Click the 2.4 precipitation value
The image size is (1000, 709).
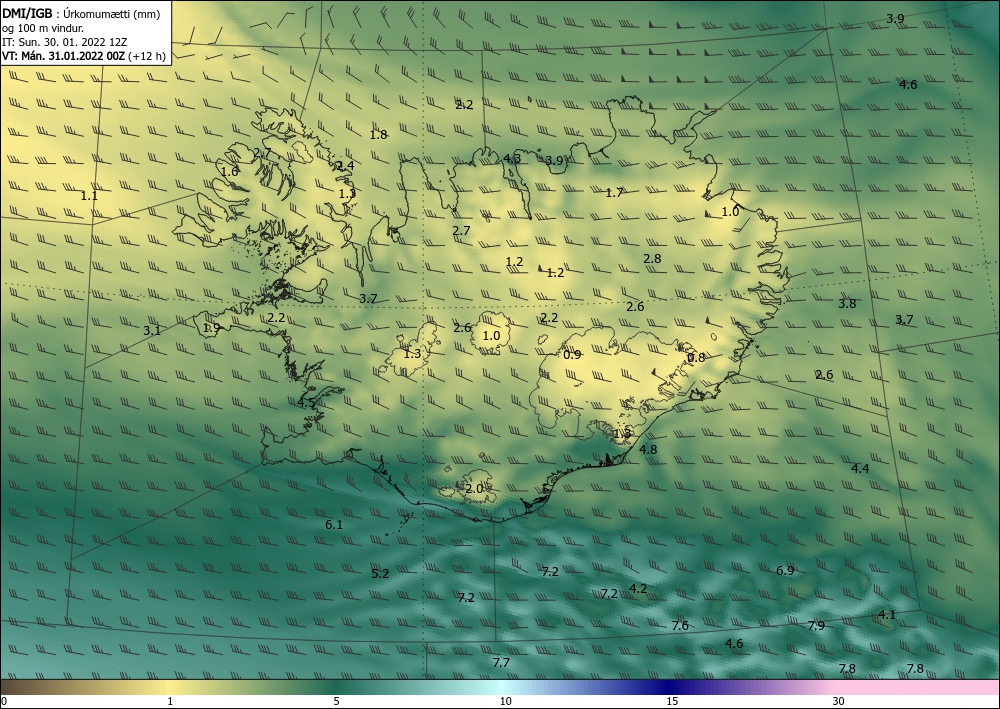pos(345,165)
